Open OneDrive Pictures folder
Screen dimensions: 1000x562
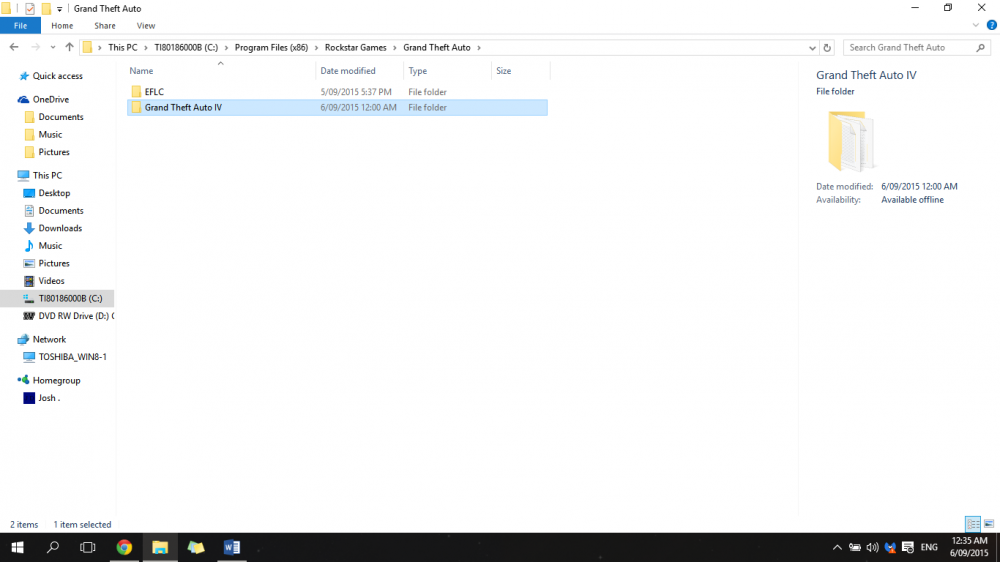pyautogui.click(x=54, y=152)
